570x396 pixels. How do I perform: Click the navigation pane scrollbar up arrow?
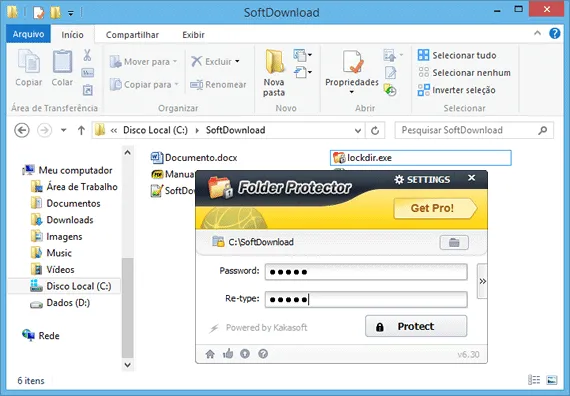pyautogui.click(x=128, y=152)
